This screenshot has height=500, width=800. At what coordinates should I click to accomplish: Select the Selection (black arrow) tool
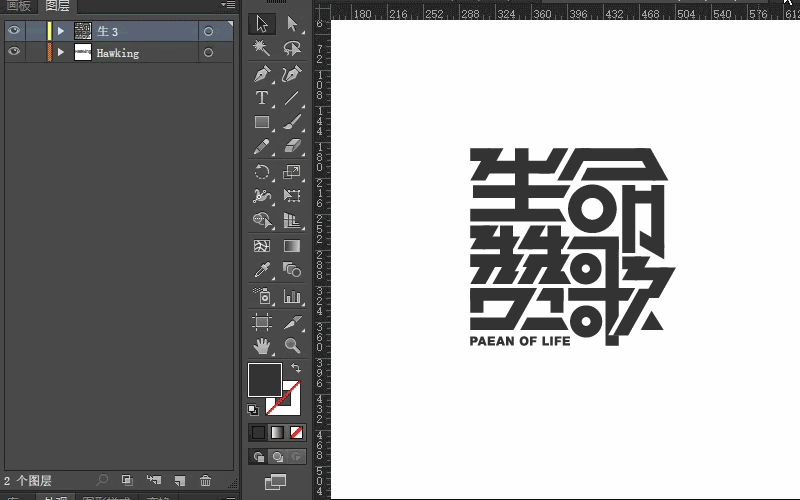click(x=262, y=24)
